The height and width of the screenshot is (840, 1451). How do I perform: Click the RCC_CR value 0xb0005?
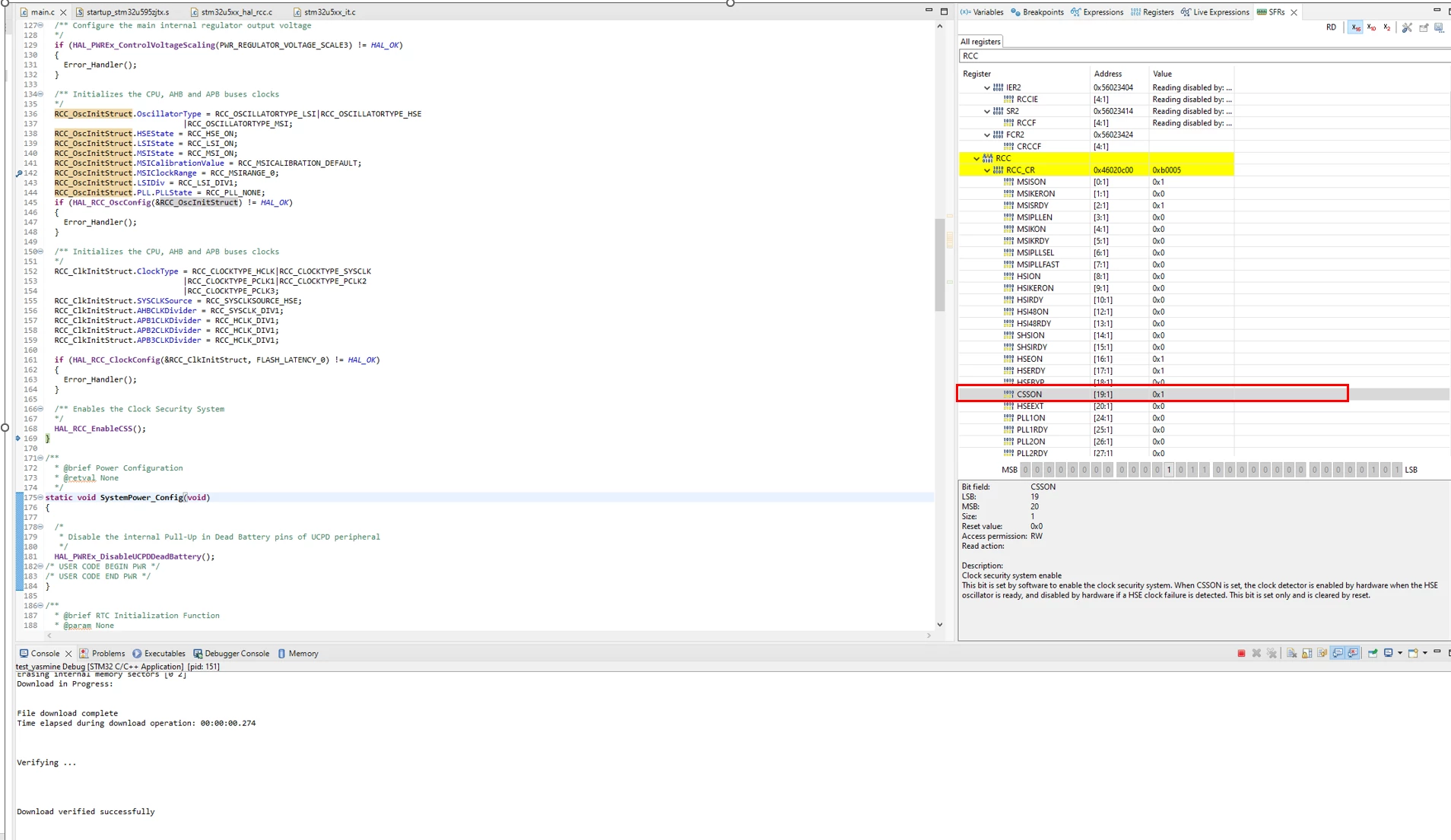tap(1167, 170)
